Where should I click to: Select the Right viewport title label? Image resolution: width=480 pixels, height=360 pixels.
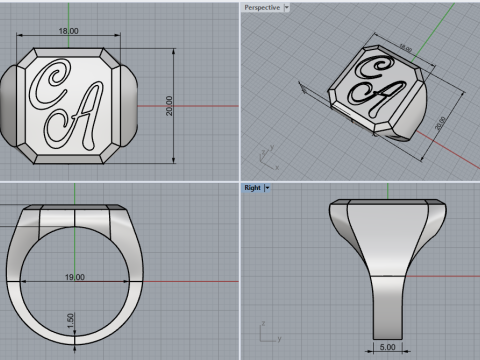tap(252, 188)
